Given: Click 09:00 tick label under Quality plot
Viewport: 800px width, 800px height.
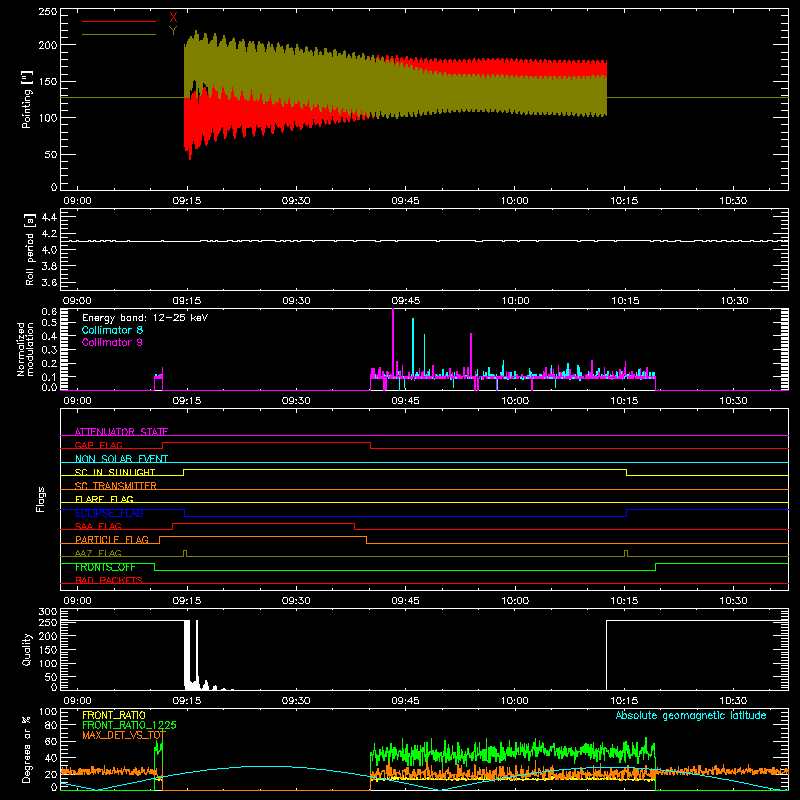Looking at the screenshot, I should pos(77,701).
